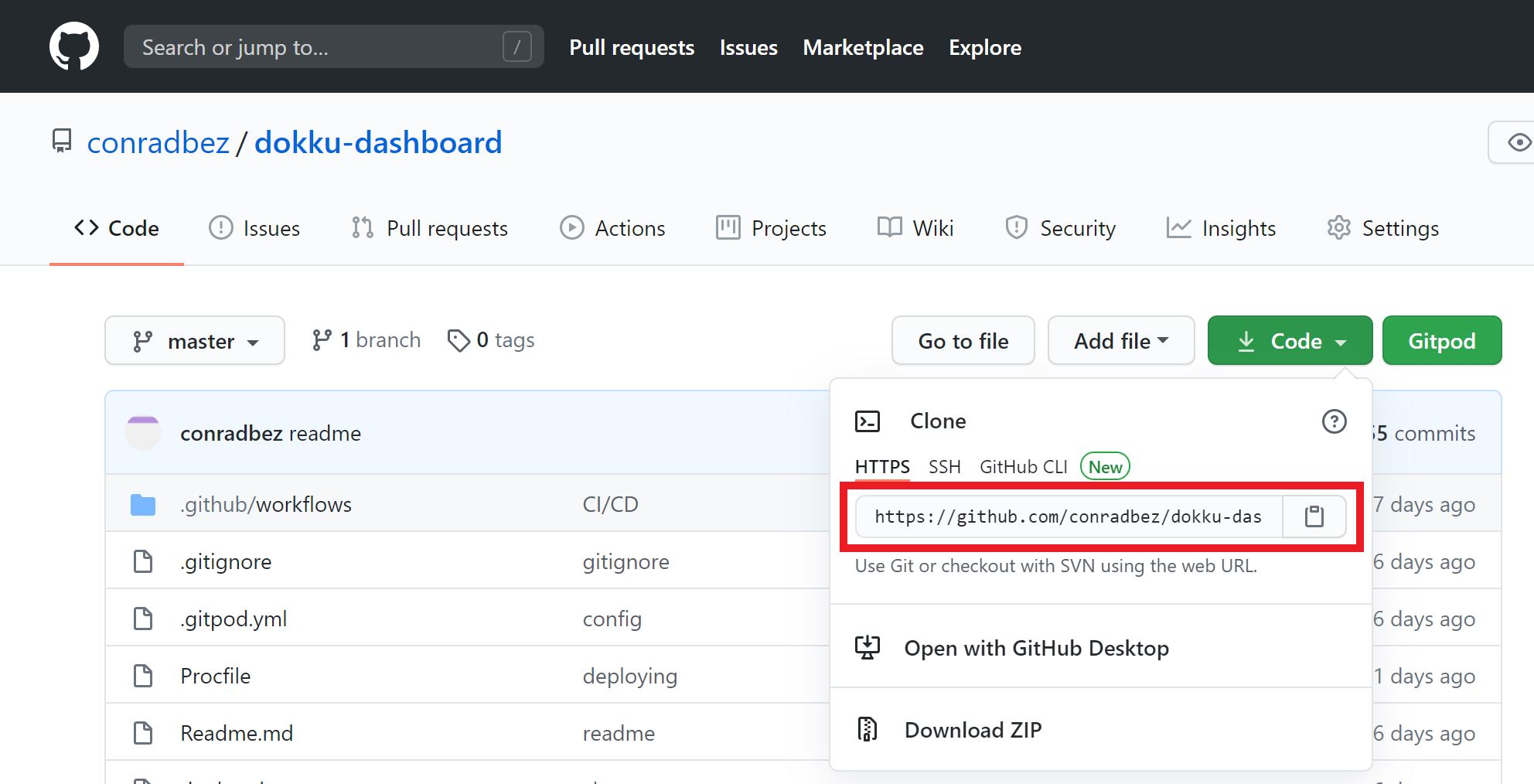
Task: Open the Readme.md file
Action: pyautogui.click(x=237, y=733)
